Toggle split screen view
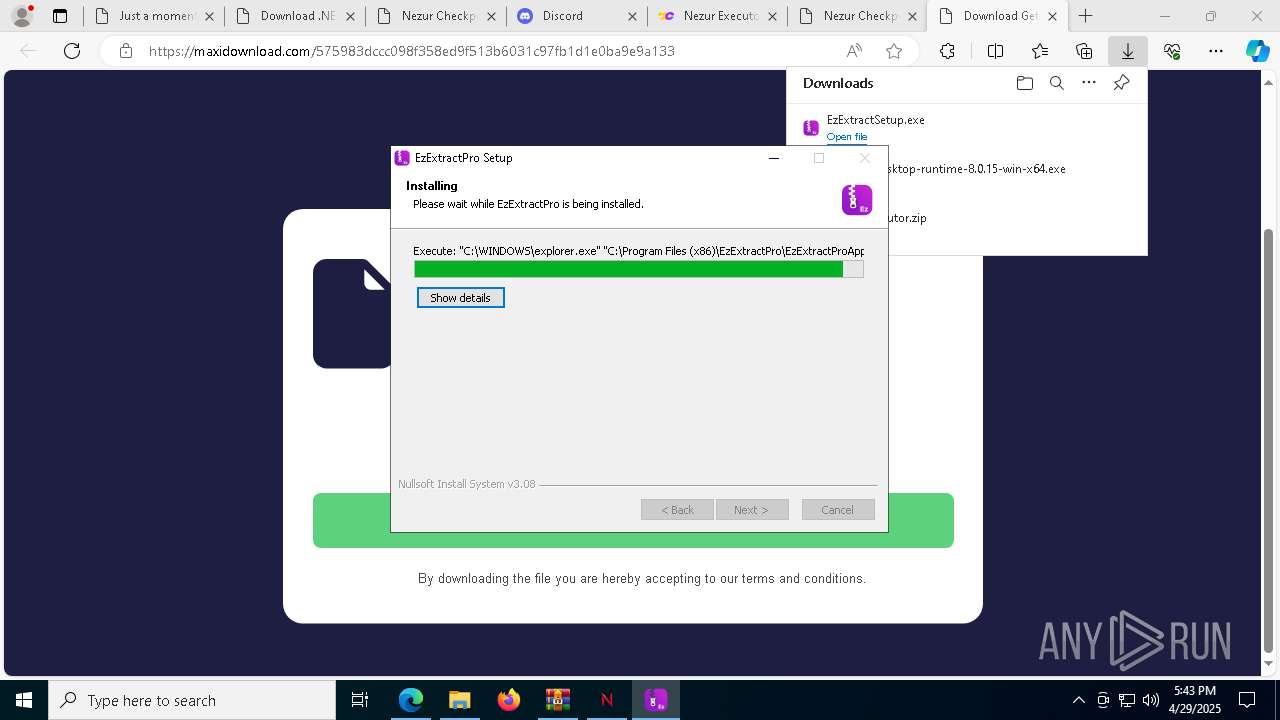The height and width of the screenshot is (720, 1280). [995, 51]
